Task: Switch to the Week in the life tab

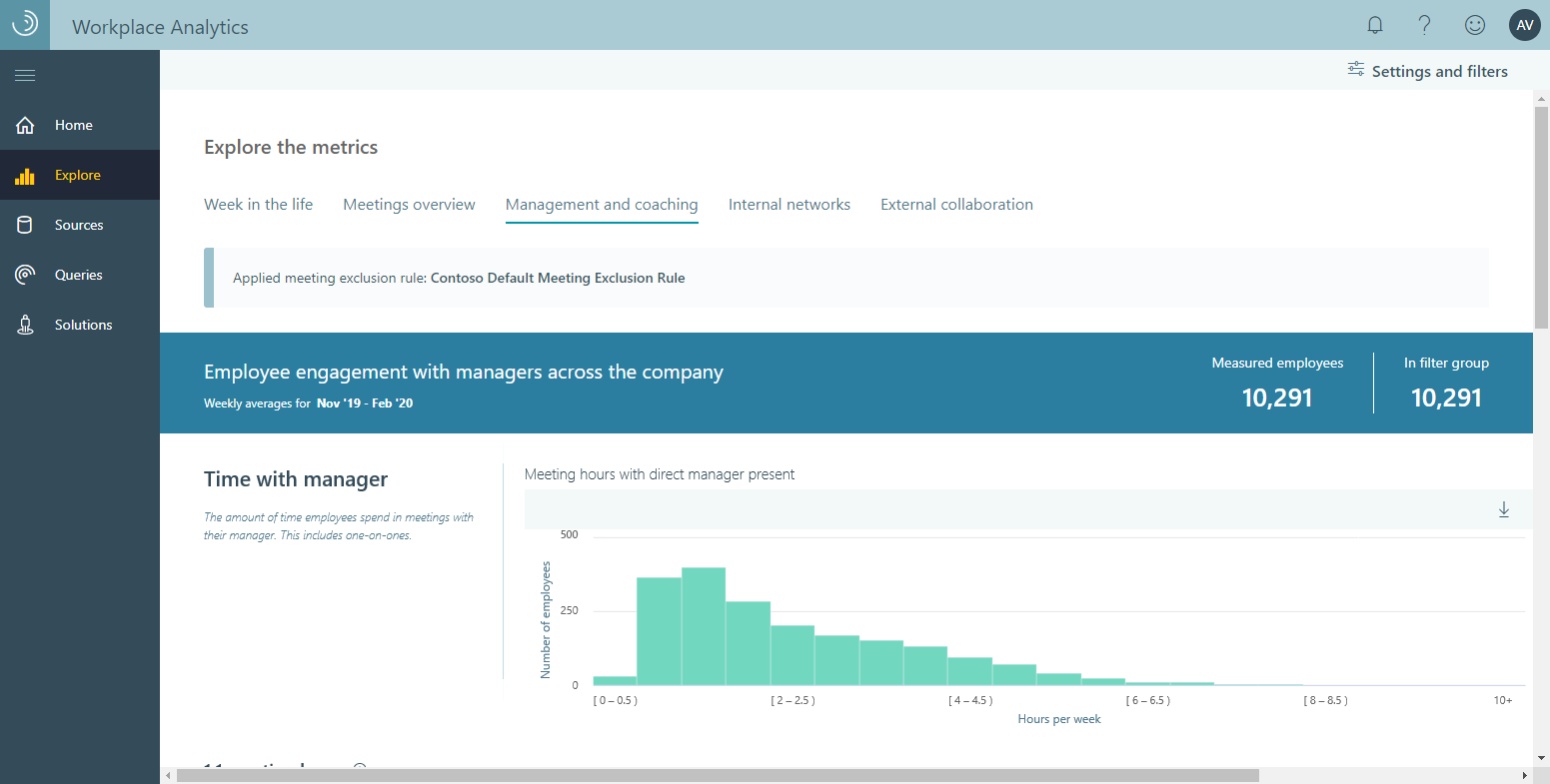Action: coord(258,205)
